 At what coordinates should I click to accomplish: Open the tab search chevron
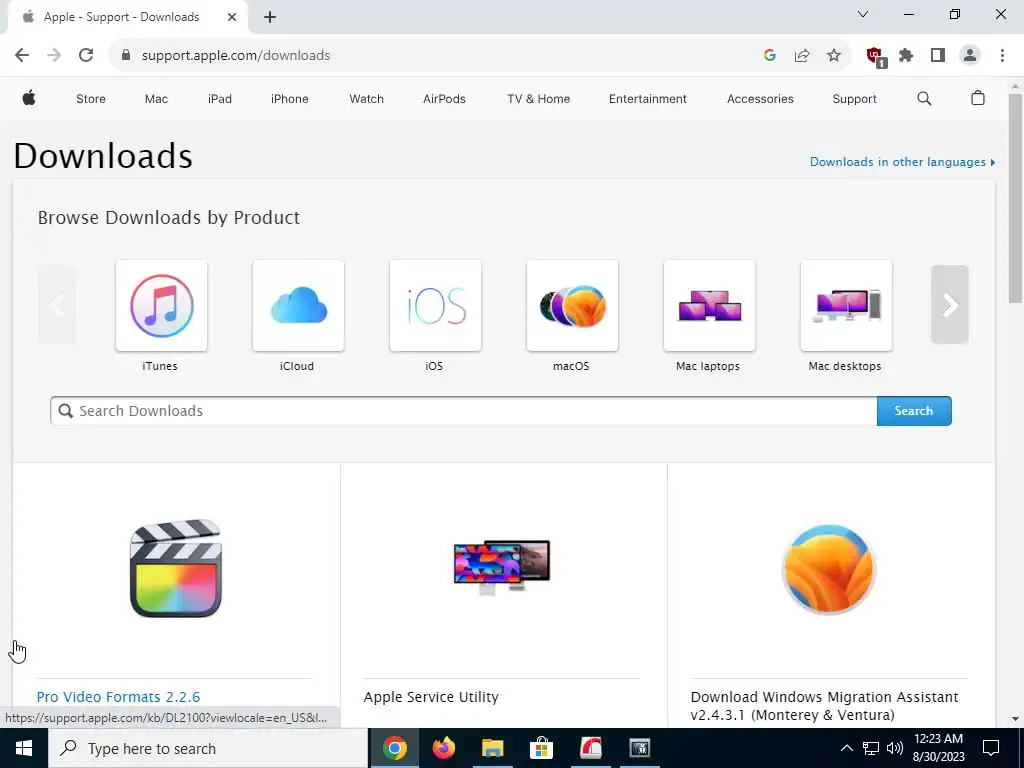(863, 14)
